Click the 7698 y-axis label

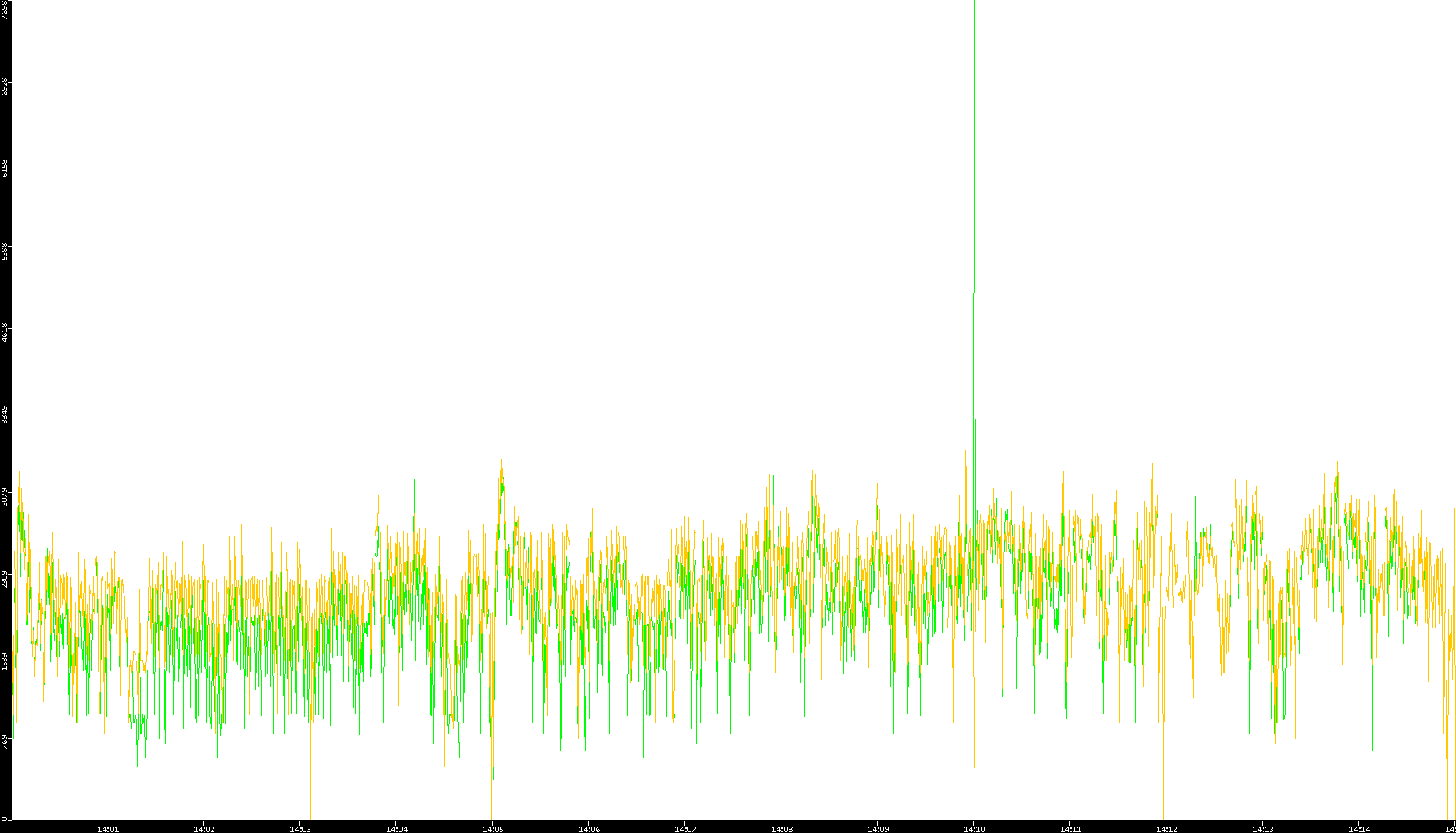[5, 10]
